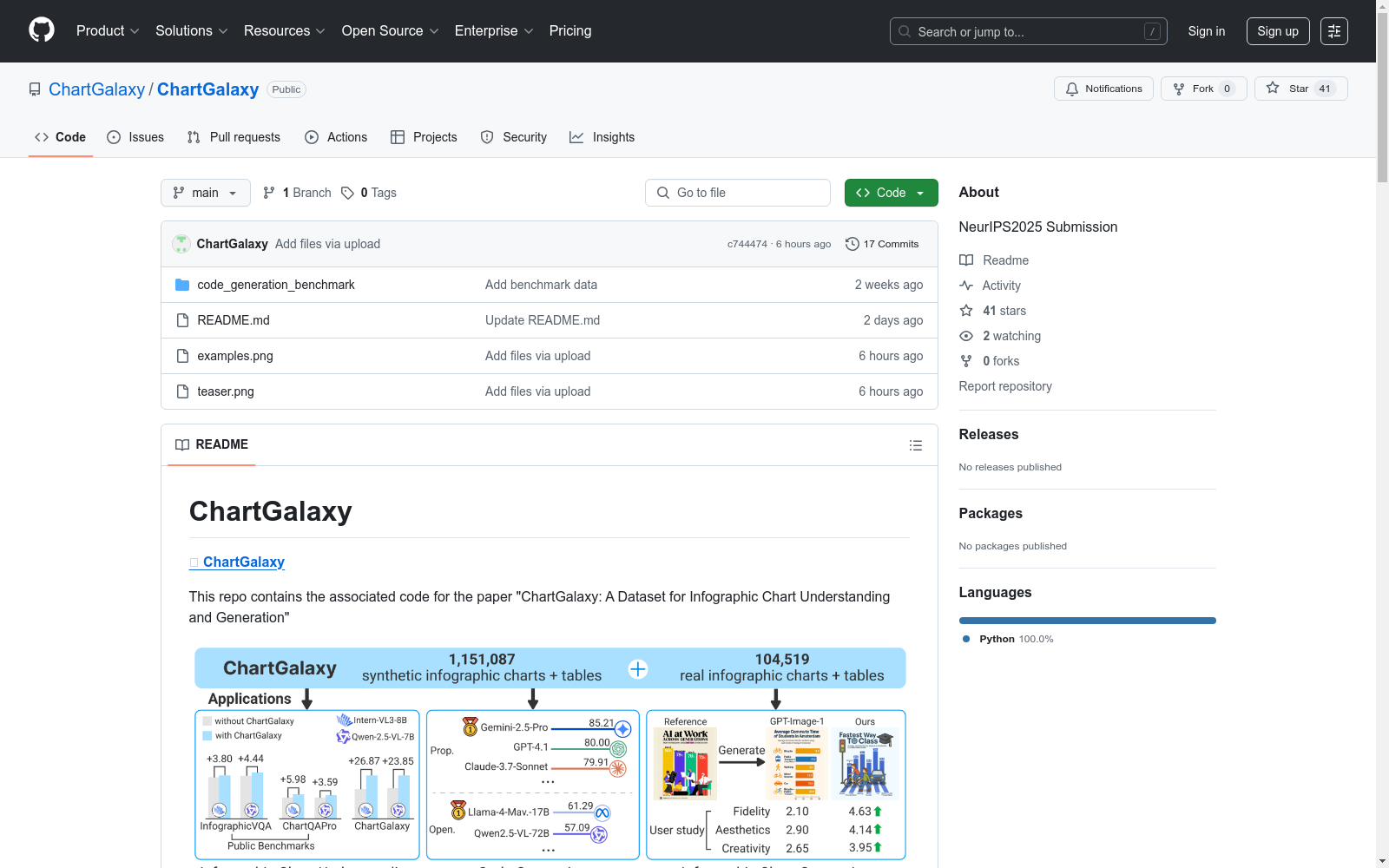The width and height of the screenshot is (1389, 868).
Task: Click the tag icon next to Tags
Action: coord(347,193)
